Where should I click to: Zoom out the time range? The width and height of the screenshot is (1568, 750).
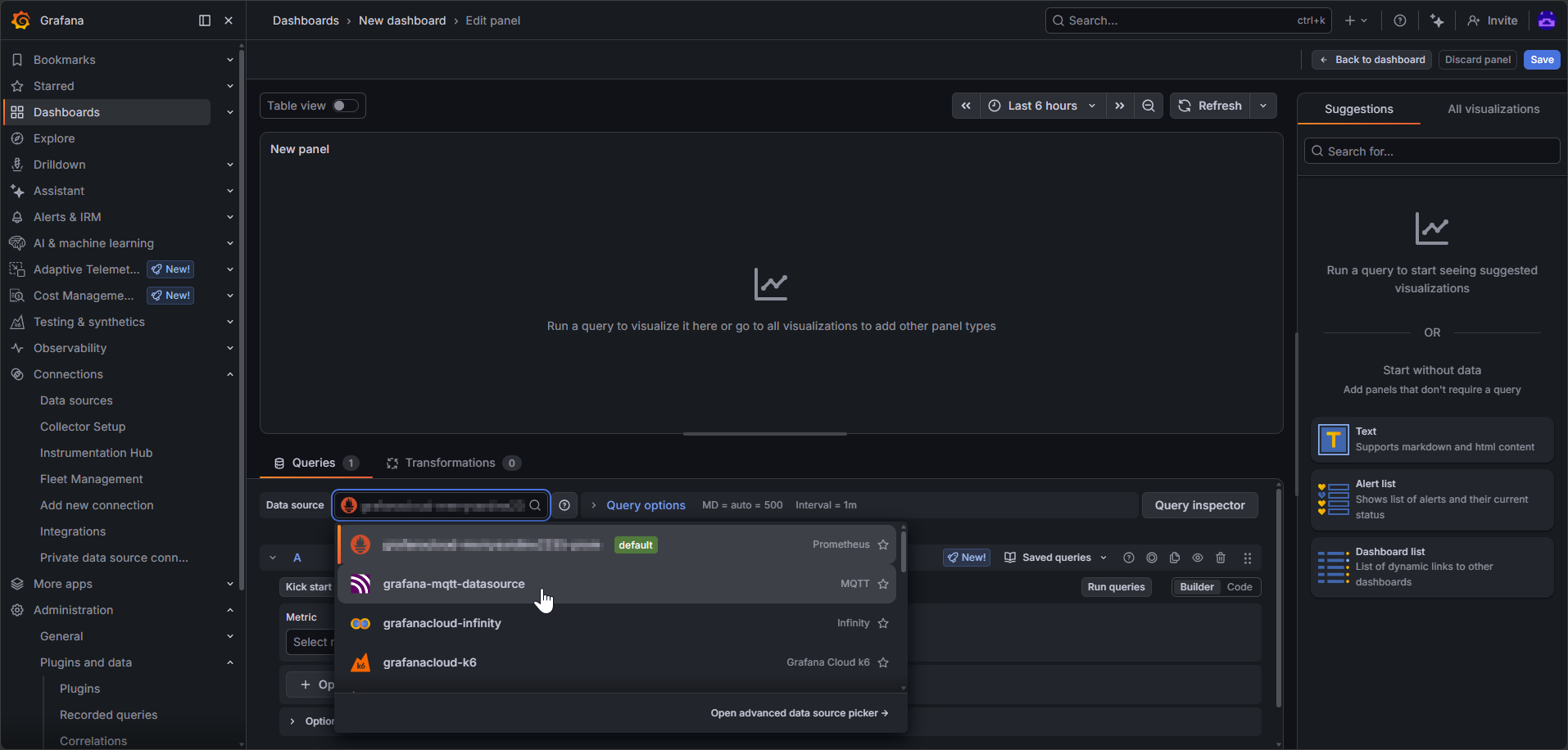(x=1149, y=106)
